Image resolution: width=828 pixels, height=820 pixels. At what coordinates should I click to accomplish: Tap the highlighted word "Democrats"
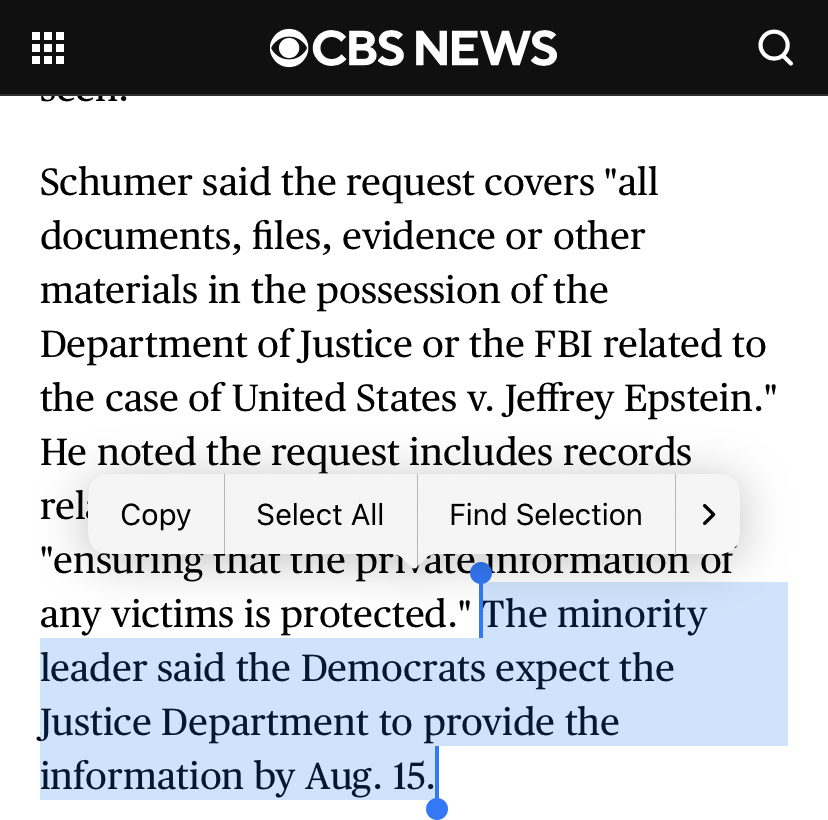pyautogui.click(x=393, y=668)
